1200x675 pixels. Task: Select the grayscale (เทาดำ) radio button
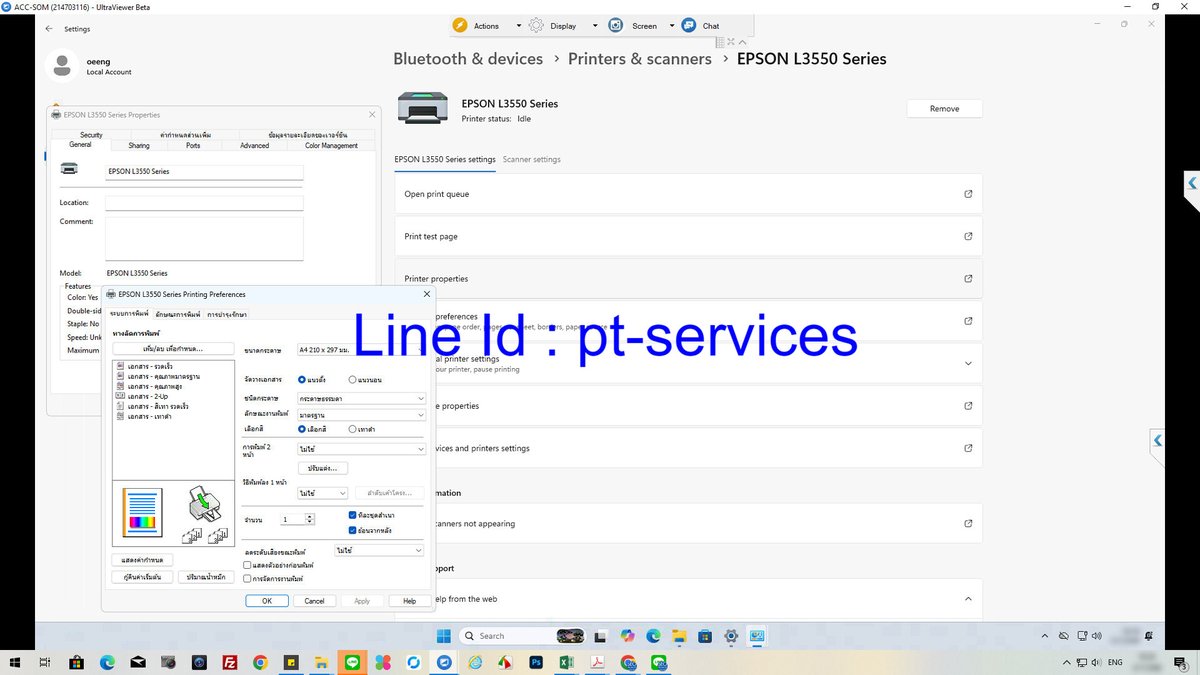point(352,429)
